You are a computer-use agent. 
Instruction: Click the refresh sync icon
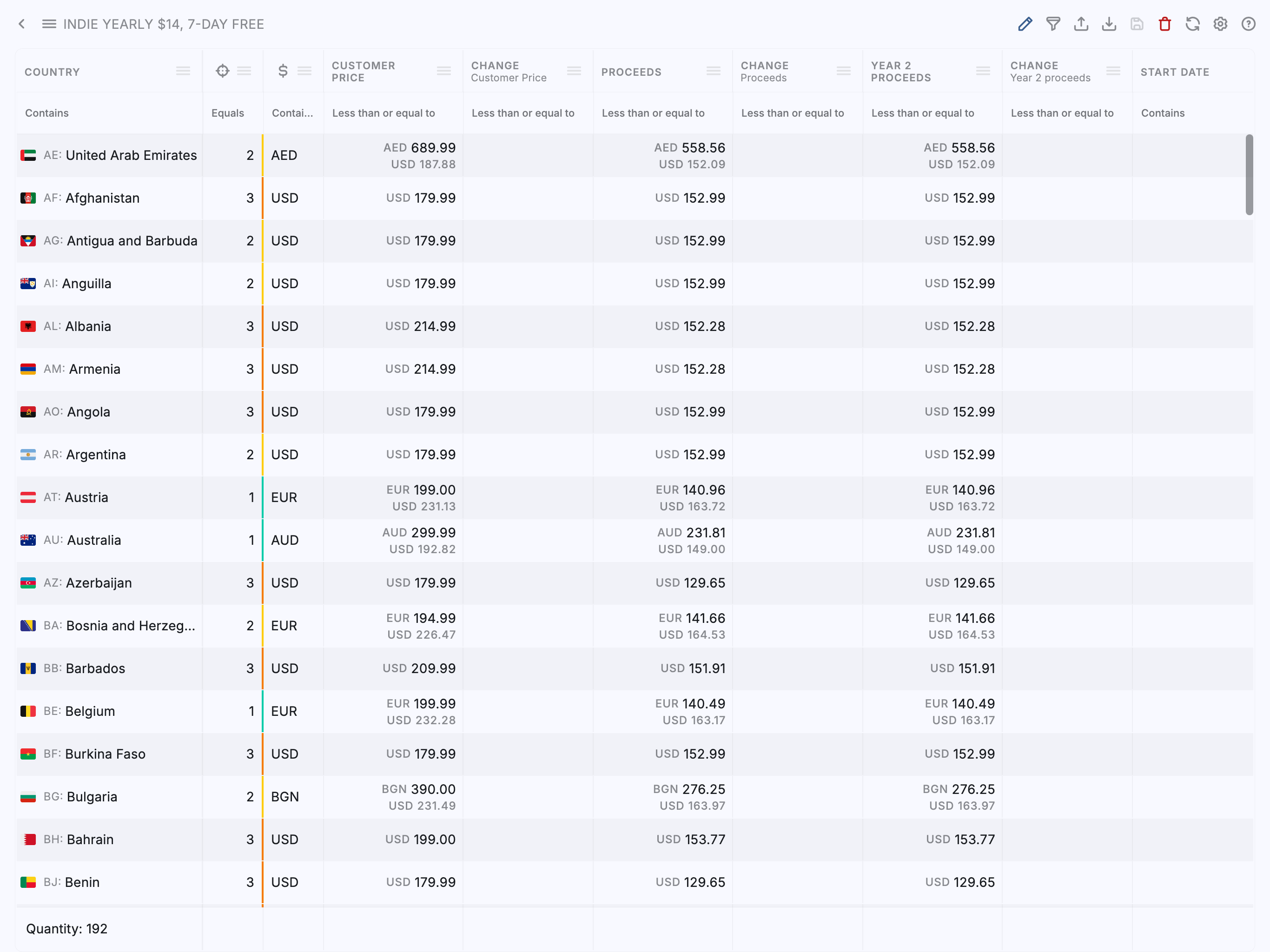[1192, 24]
